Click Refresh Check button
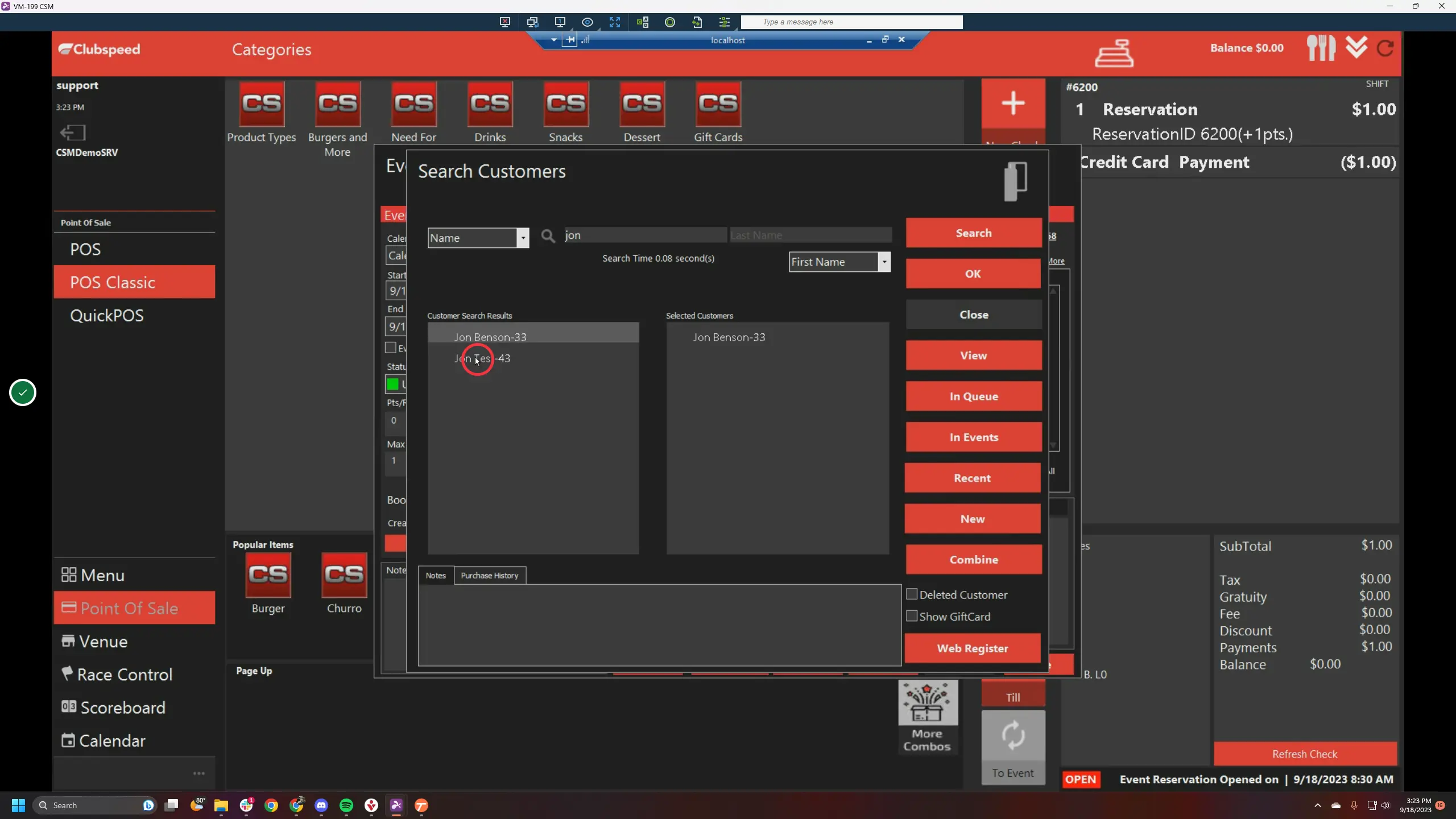 point(1305,754)
